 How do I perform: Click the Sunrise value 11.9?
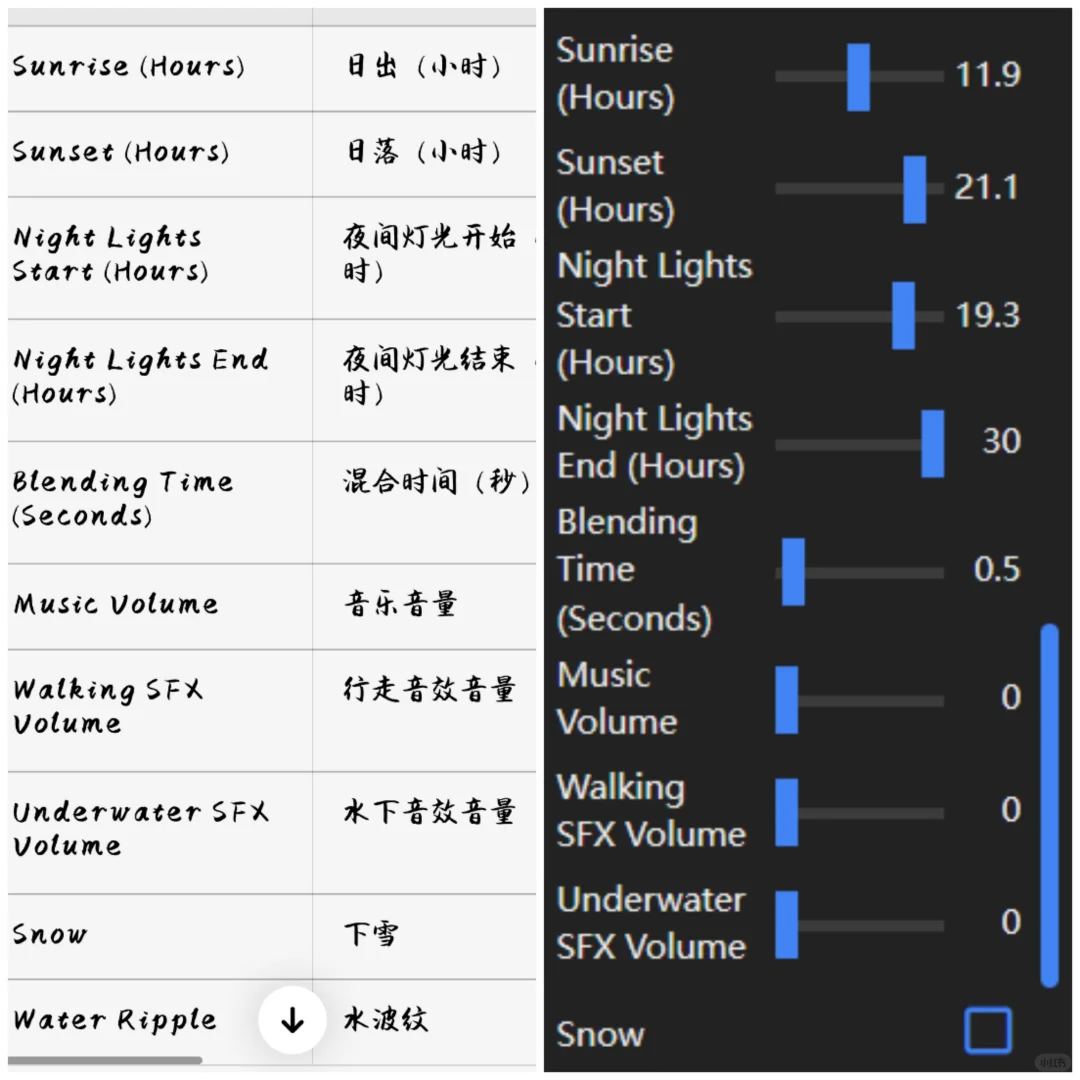[x=987, y=75]
